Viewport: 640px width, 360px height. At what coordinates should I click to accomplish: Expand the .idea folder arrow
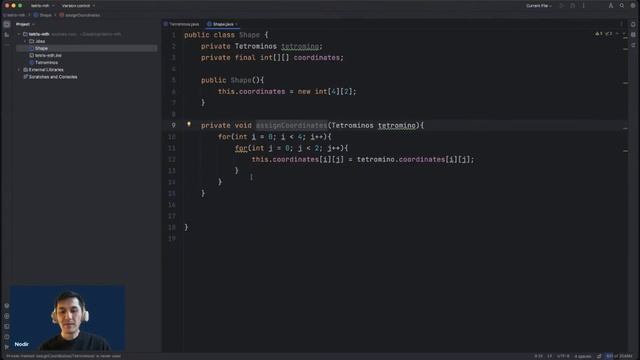pos(25,41)
